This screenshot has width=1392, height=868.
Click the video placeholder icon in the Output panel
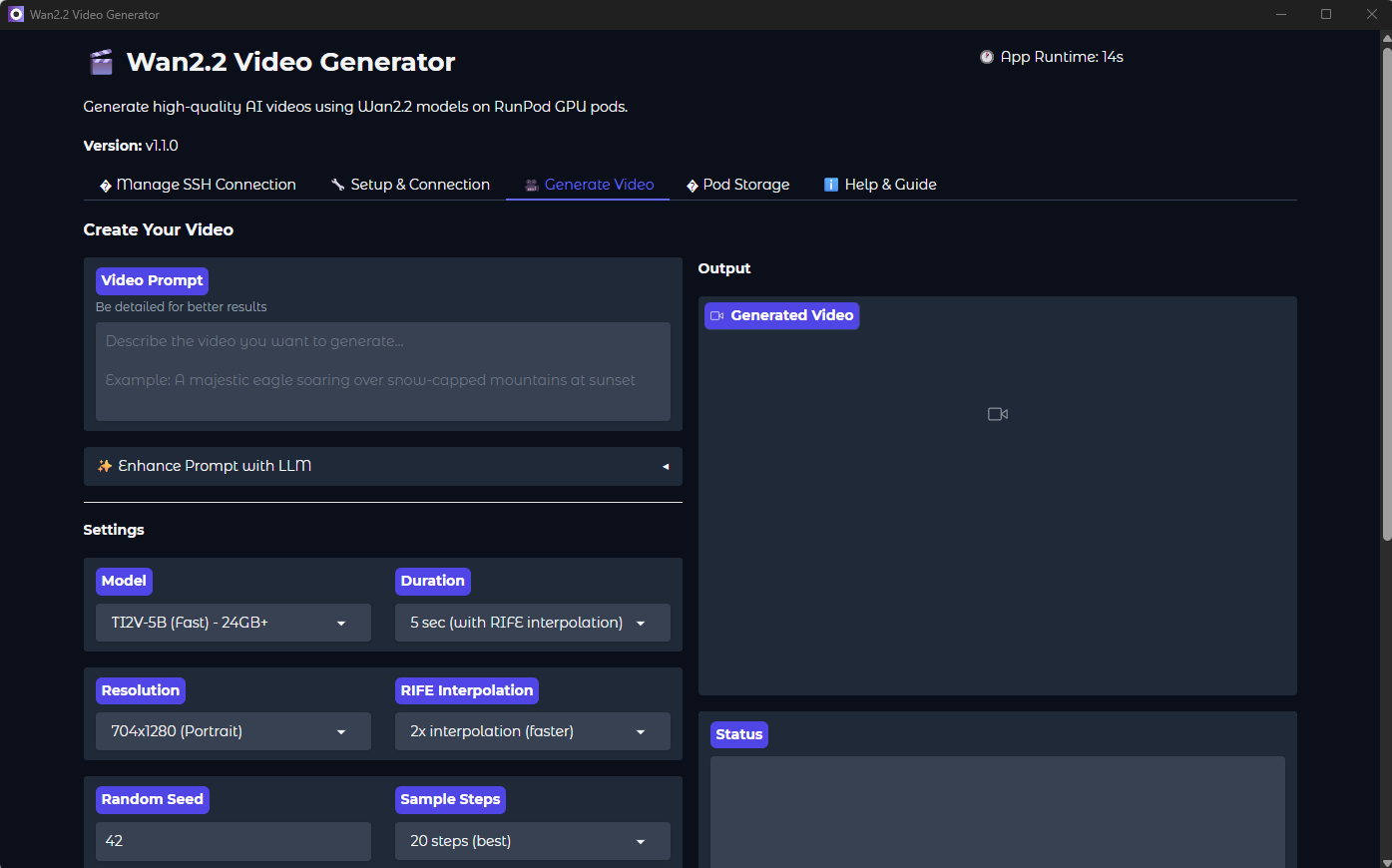998,414
